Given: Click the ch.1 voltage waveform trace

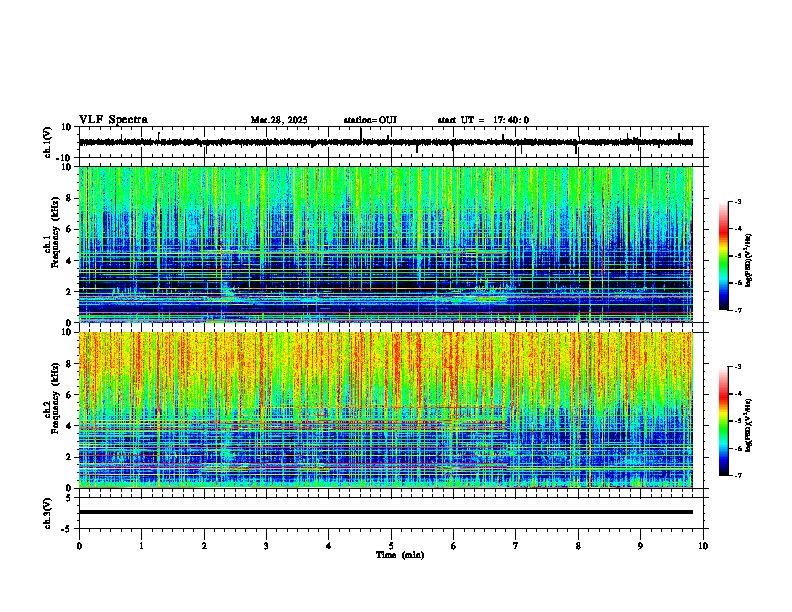Looking at the screenshot, I should (386, 142).
